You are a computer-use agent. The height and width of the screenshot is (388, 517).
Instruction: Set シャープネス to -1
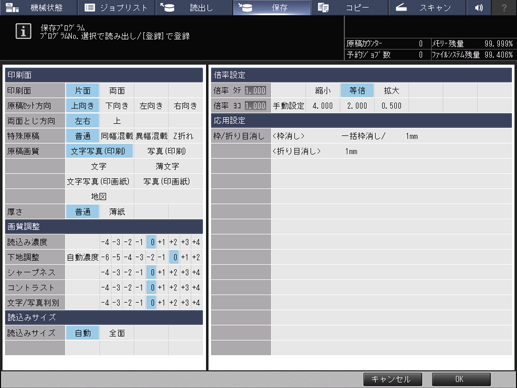point(140,272)
